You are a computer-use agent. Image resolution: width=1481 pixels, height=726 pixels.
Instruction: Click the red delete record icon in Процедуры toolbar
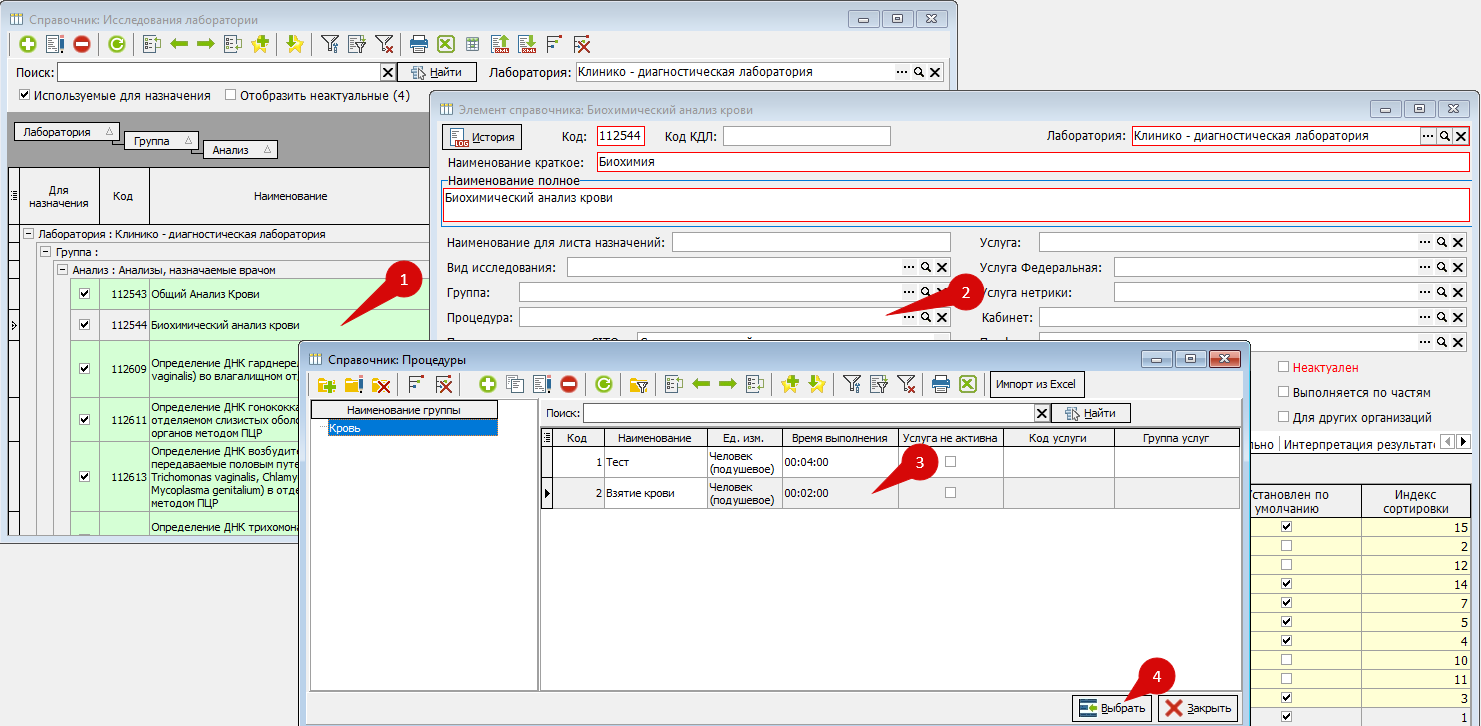[x=568, y=384]
